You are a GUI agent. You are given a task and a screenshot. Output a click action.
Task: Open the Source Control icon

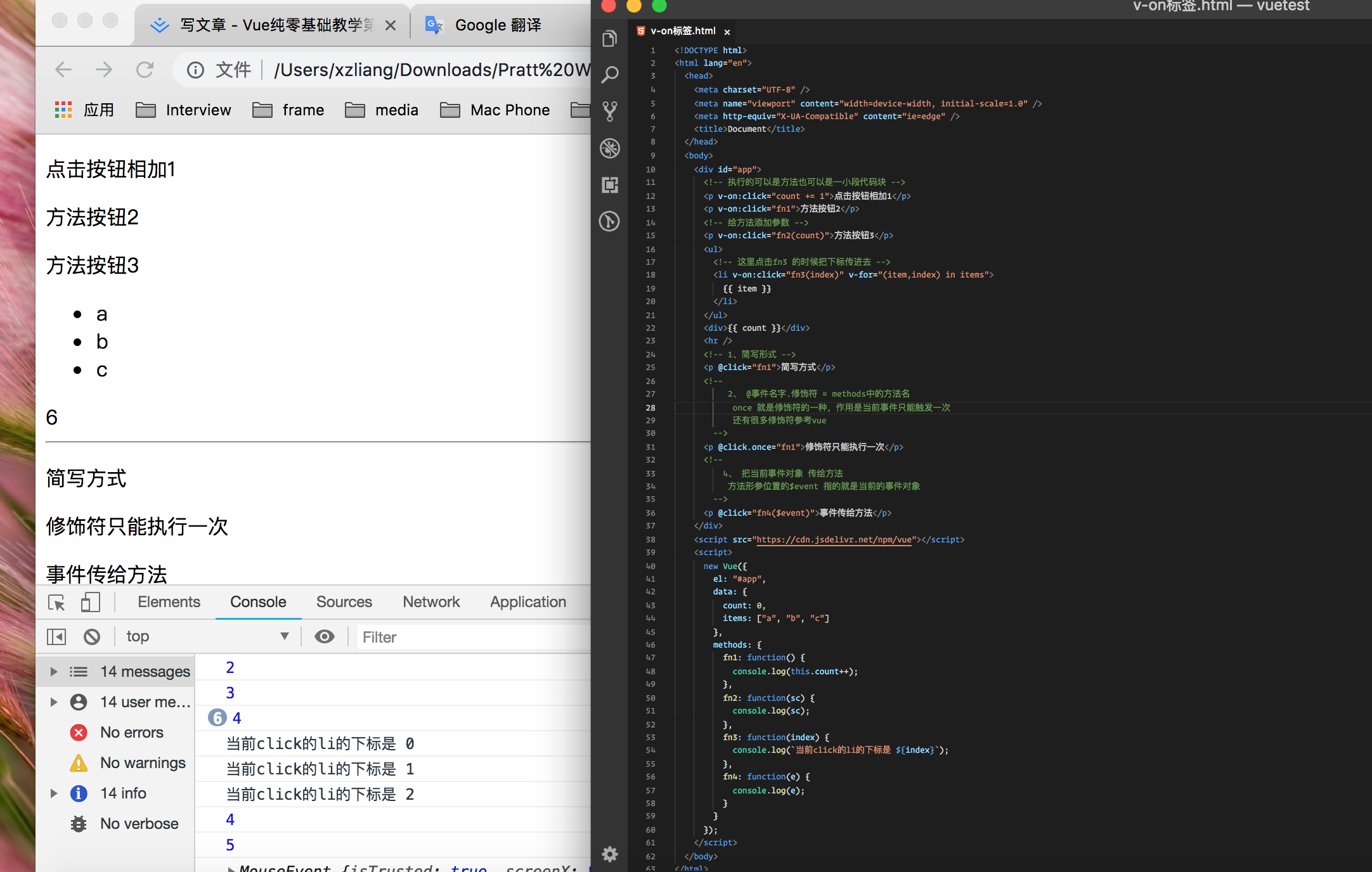click(609, 112)
